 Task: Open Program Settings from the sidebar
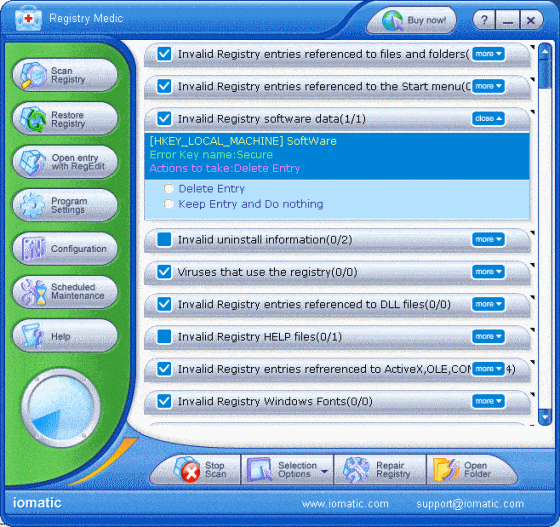[x=65, y=205]
